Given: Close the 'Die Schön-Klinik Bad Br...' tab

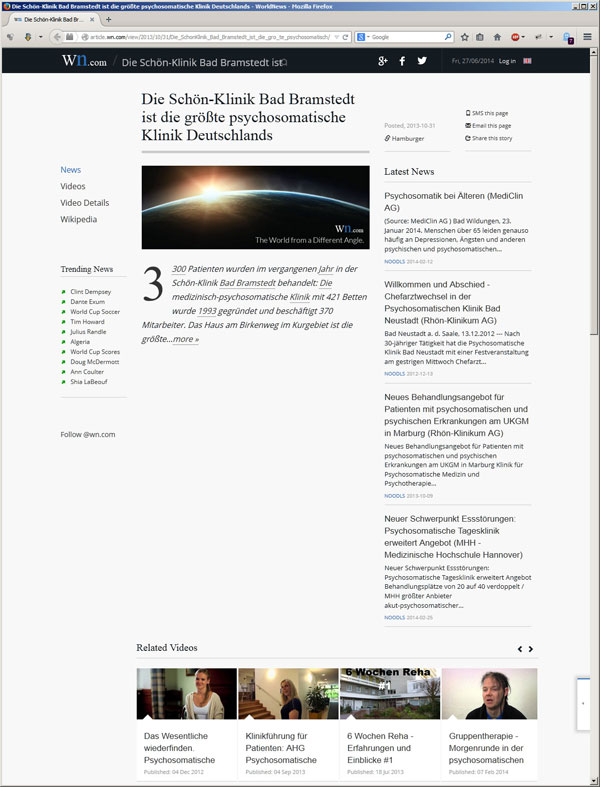Looking at the screenshot, I should click(x=92, y=20).
